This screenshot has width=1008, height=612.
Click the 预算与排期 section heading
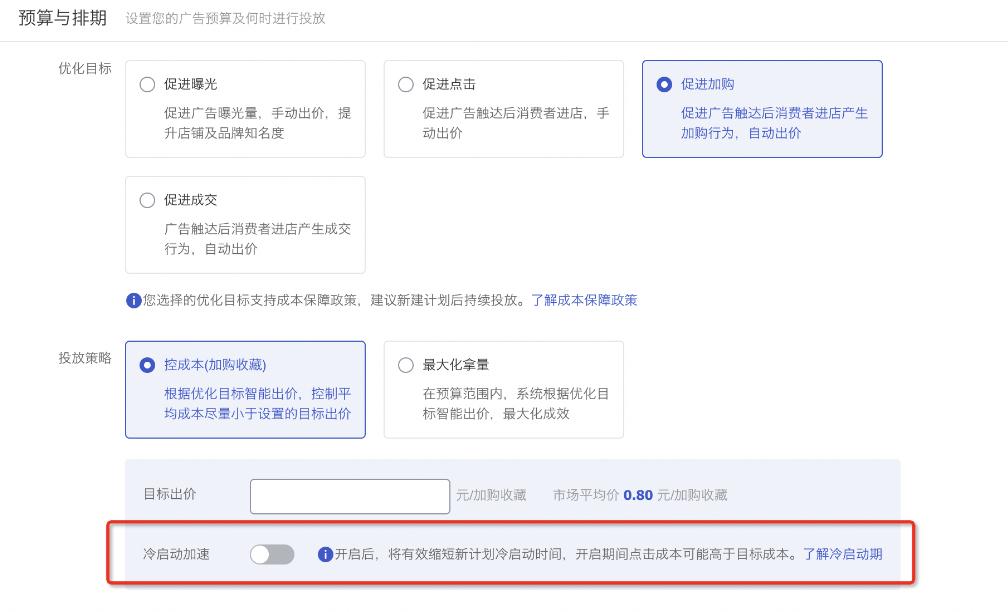pyautogui.click(x=62, y=18)
